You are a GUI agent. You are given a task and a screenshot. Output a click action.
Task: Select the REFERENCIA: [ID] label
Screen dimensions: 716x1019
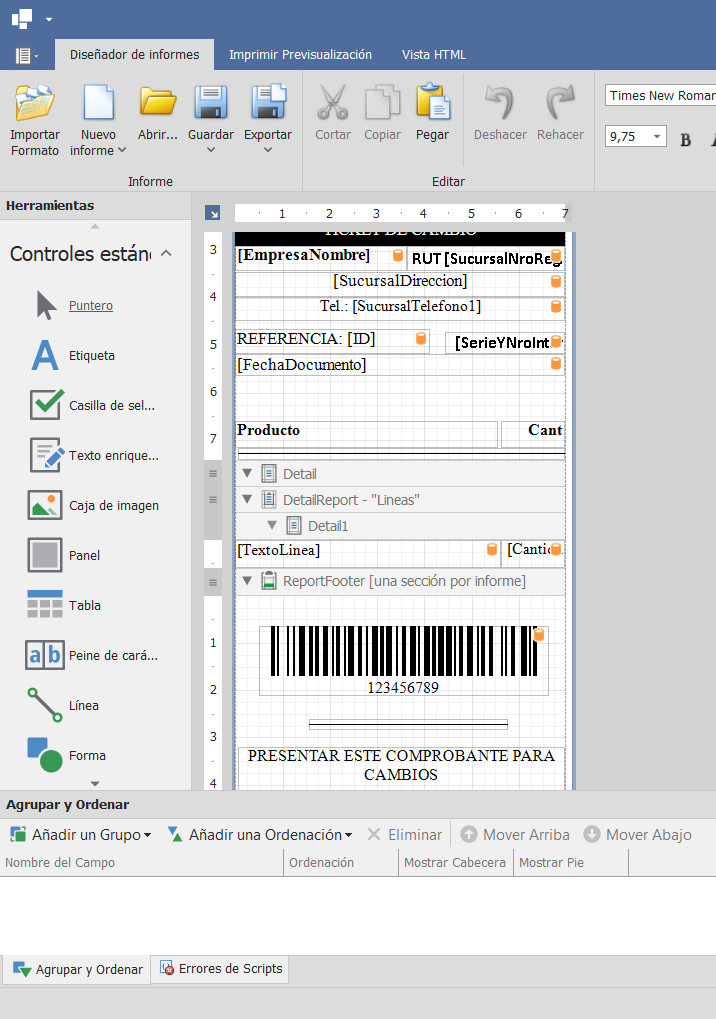[x=332, y=339]
